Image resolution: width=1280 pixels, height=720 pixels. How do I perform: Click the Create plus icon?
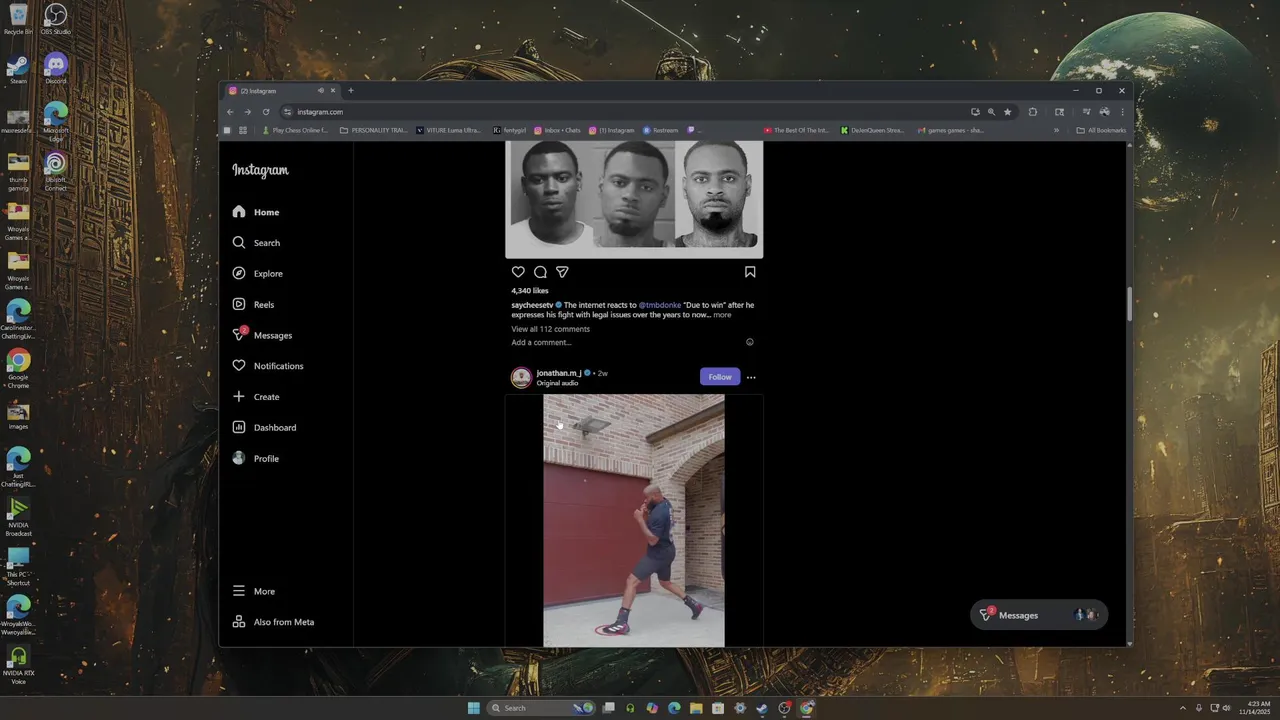(239, 397)
